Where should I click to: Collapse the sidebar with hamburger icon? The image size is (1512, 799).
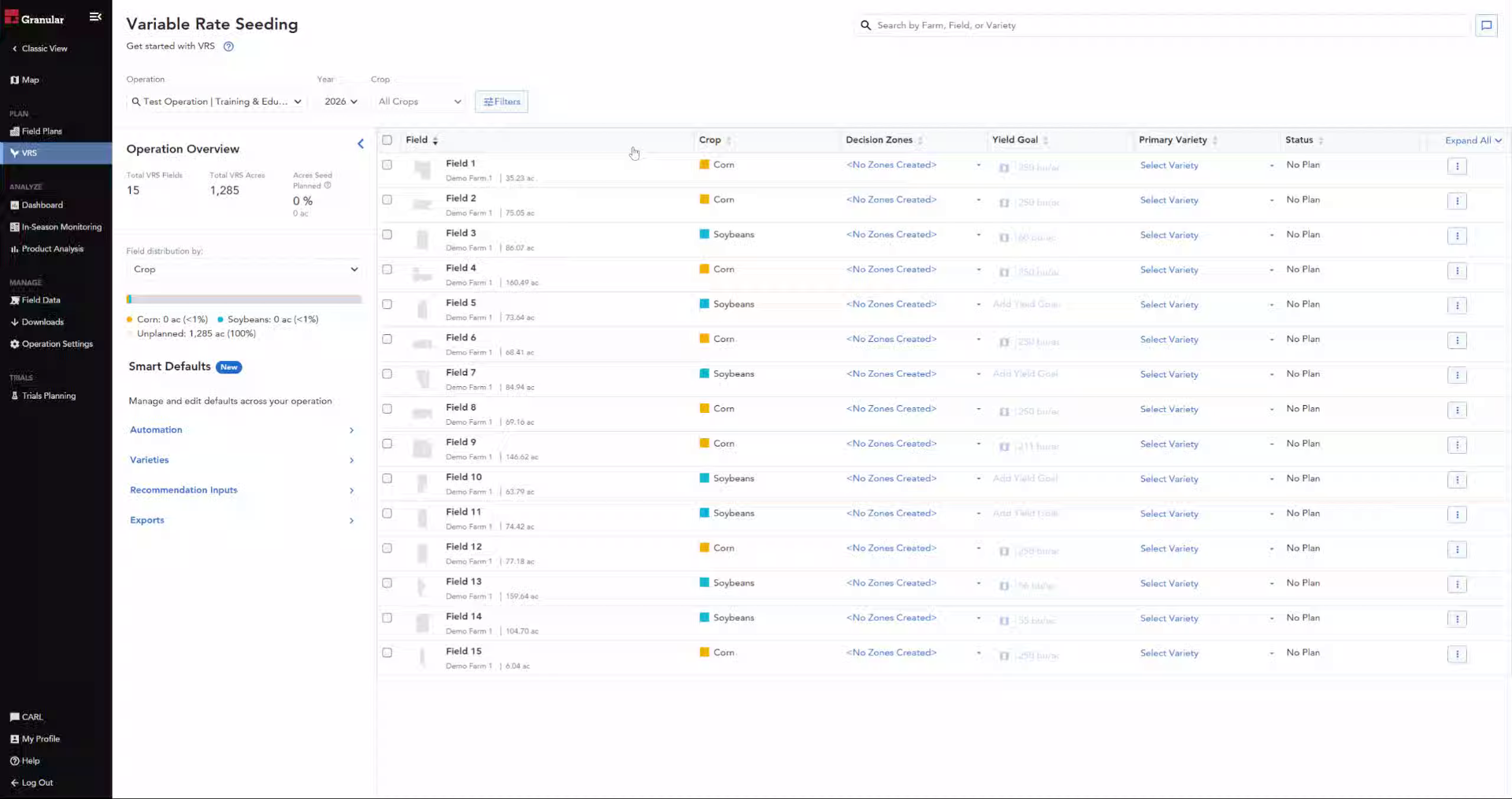(x=95, y=17)
